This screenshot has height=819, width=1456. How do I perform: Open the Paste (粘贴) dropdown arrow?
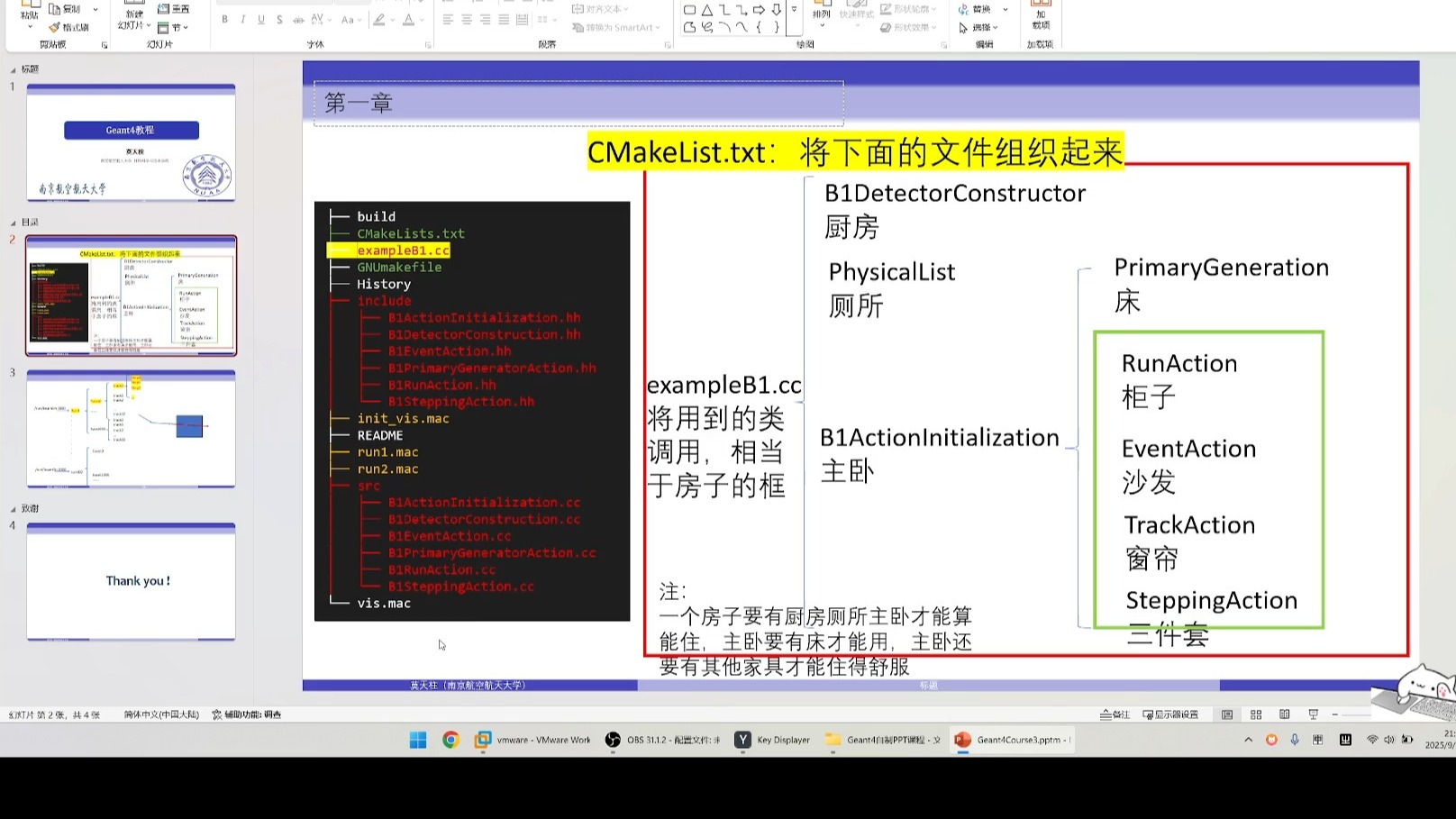click(30, 26)
